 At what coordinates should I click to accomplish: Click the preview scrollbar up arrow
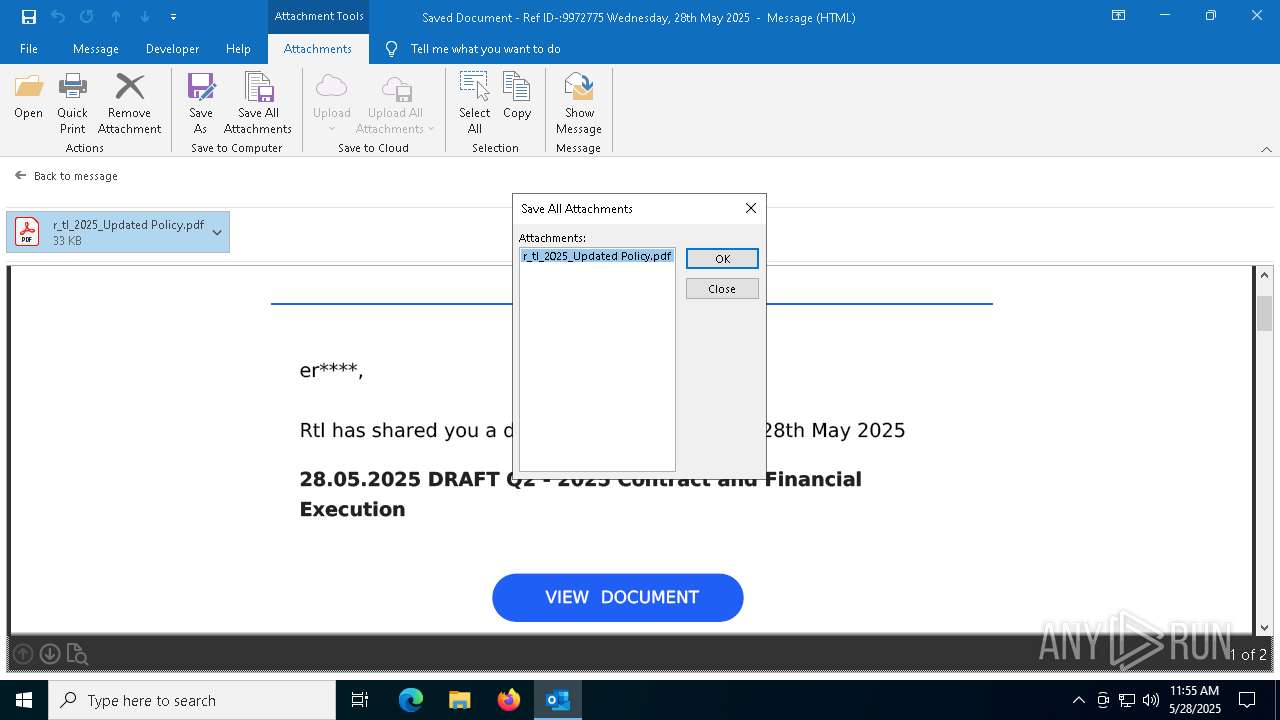[1264, 275]
